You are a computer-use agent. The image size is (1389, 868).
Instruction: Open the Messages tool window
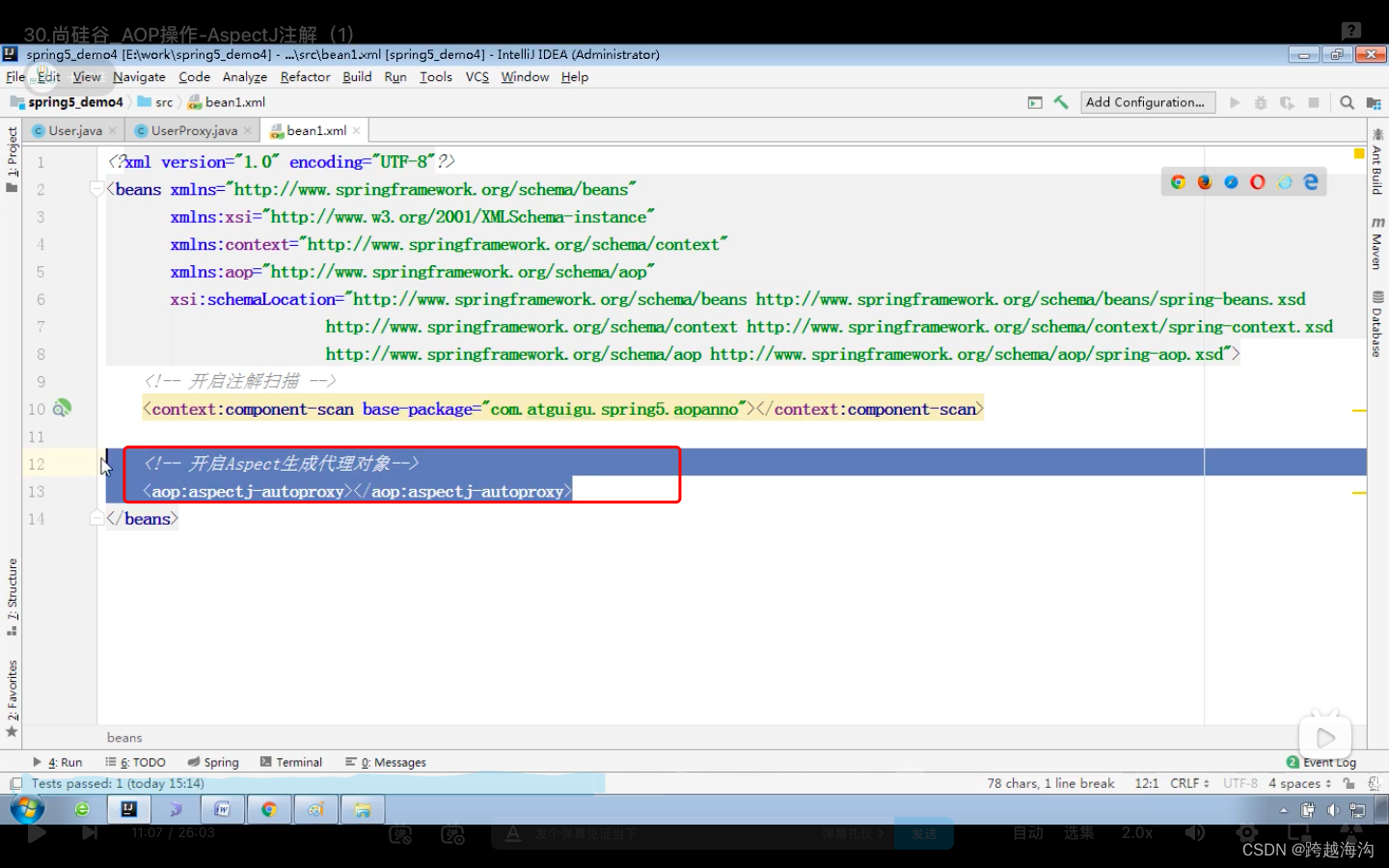pyautogui.click(x=386, y=762)
